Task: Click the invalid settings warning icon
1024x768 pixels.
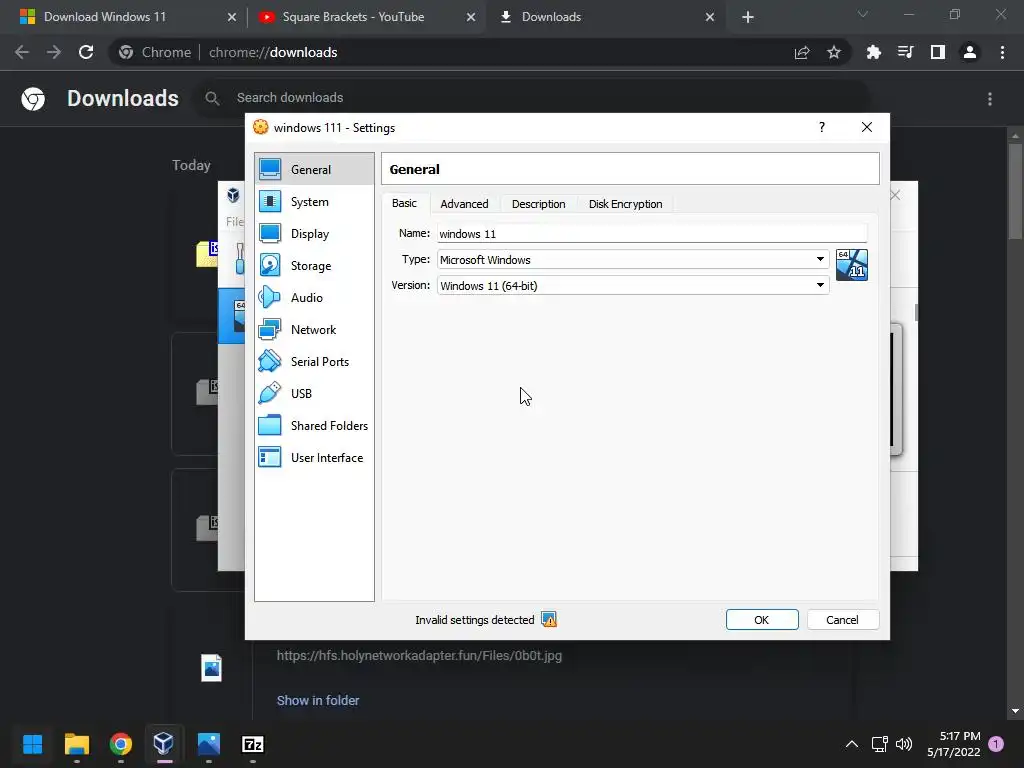Action: coord(549,619)
